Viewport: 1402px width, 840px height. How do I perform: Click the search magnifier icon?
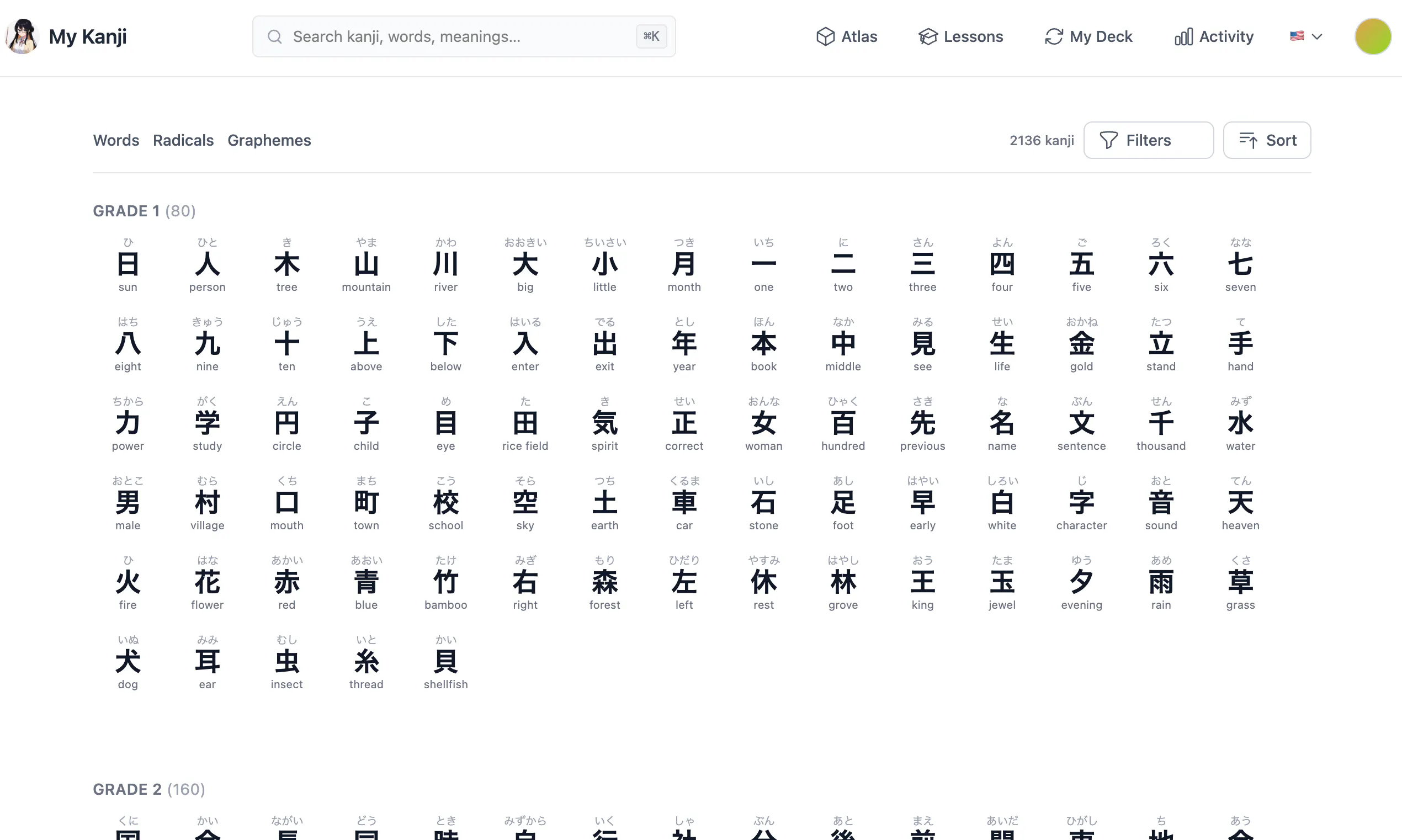pyautogui.click(x=274, y=37)
